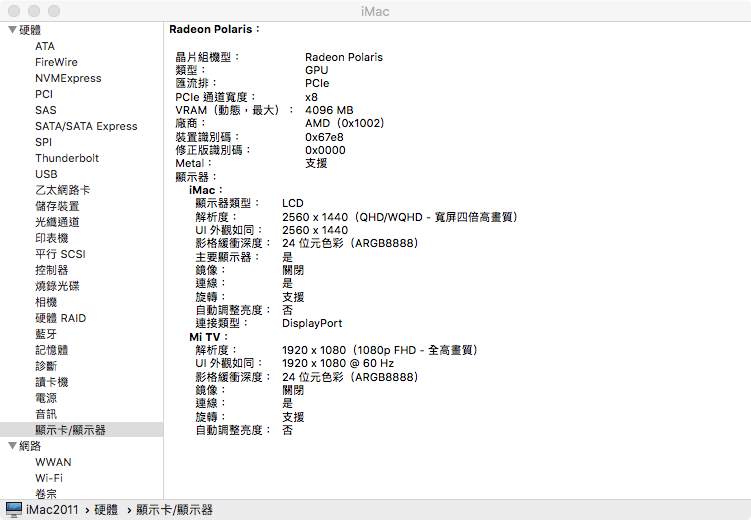Select 電源 in the sidebar

pyautogui.click(x=46, y=398)
